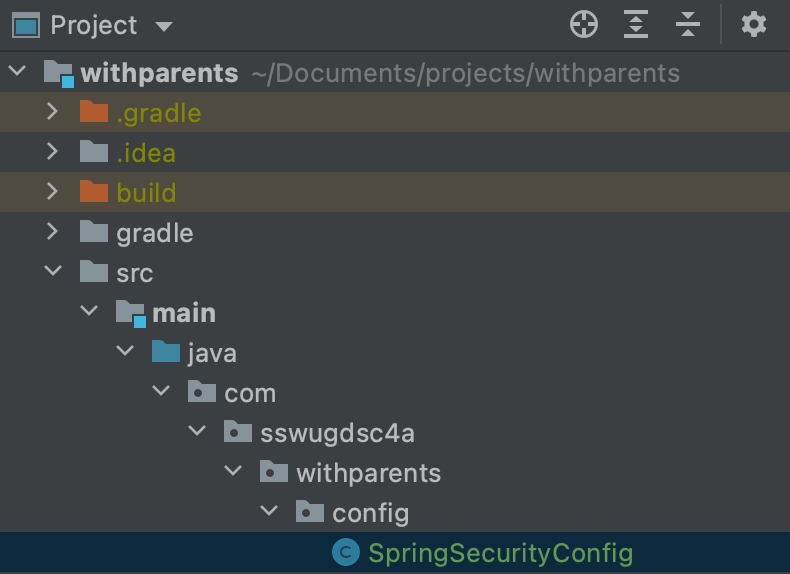Screen dimensions: 790x574
Task: Click the orange .gradle excluded folder icon
Action: [94, 111]
